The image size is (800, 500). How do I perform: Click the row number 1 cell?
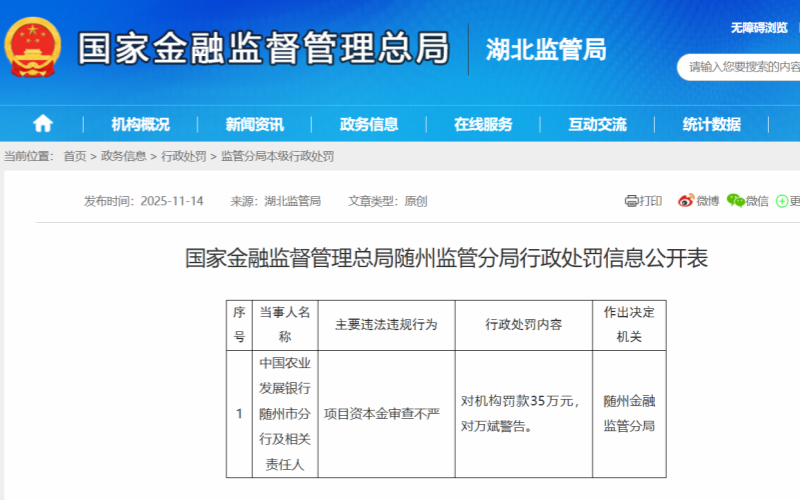239,414
